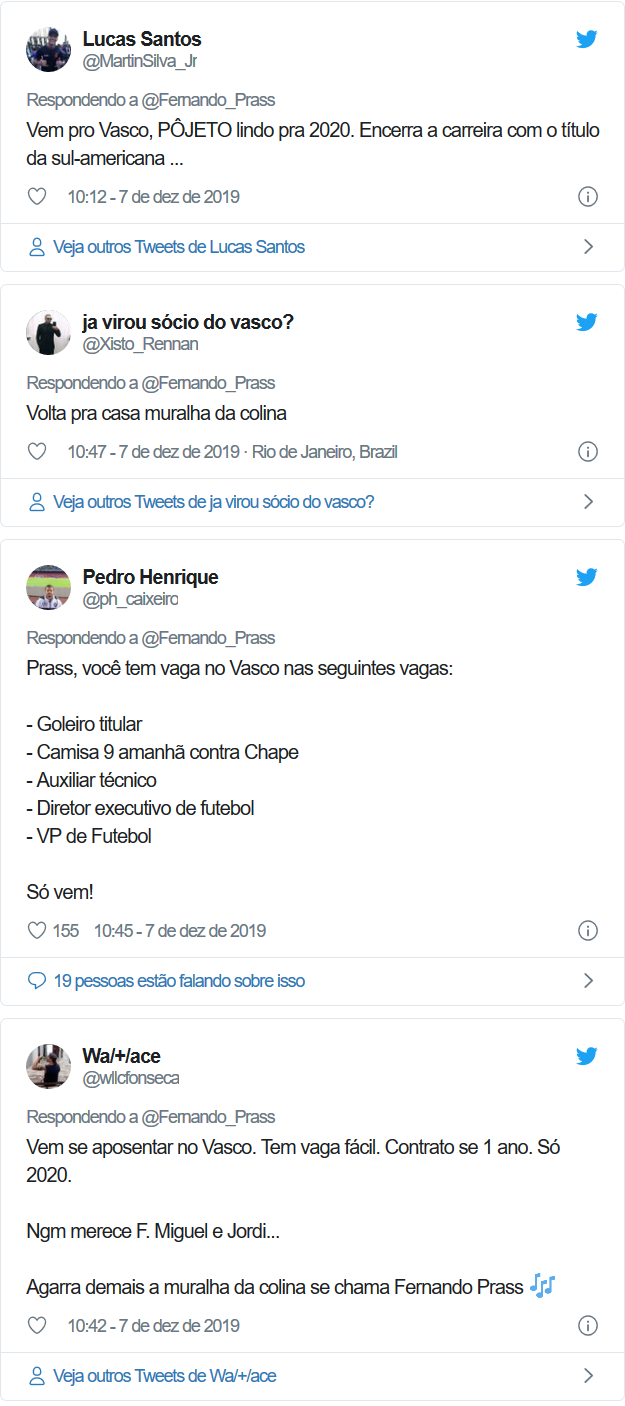Open Veja outros Tweets de ja virou sócio
This screenshot has width=625, height=1406.
(x=213, y=502)
